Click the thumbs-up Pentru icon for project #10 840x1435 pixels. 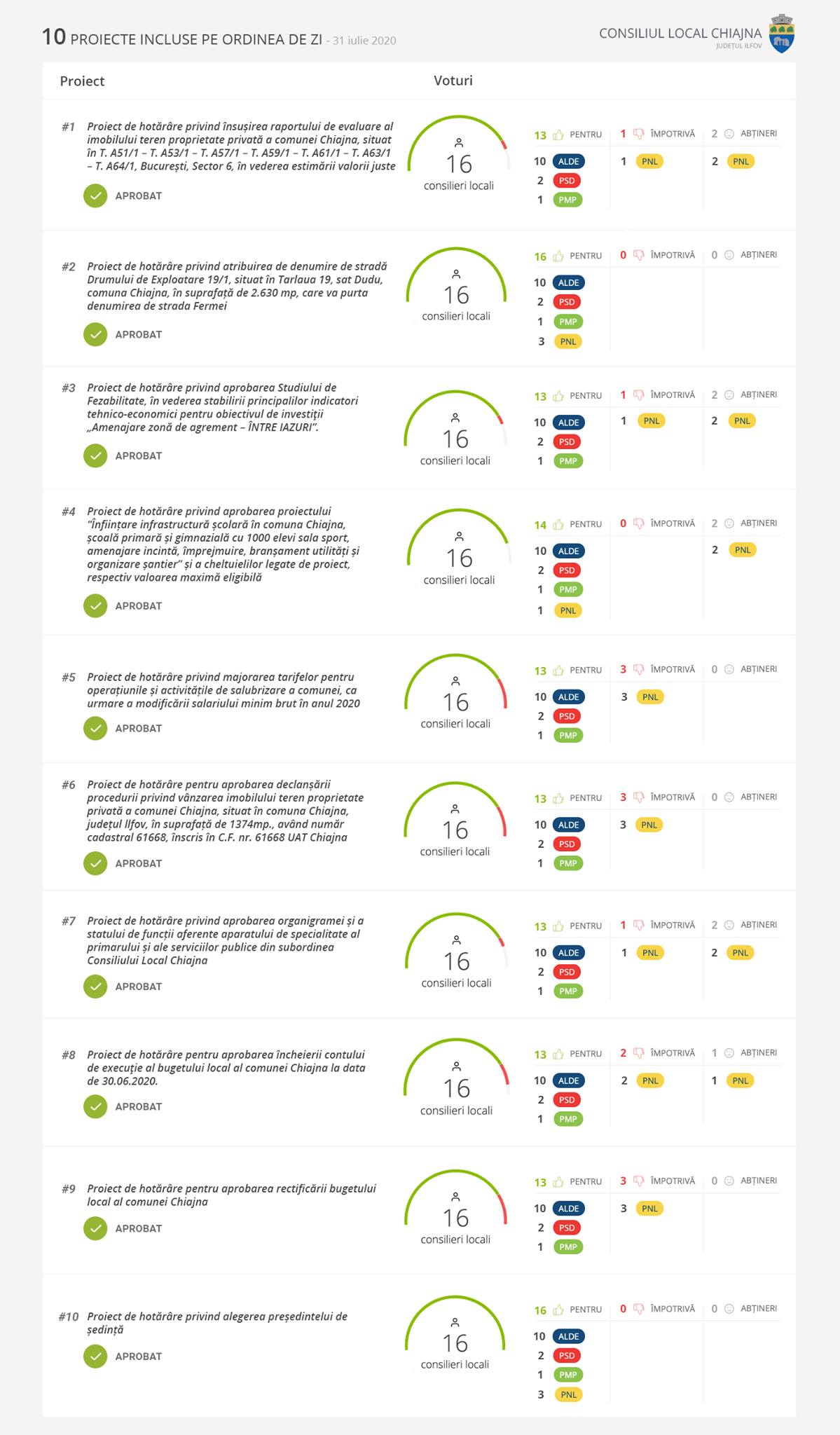click(558, 1310)
